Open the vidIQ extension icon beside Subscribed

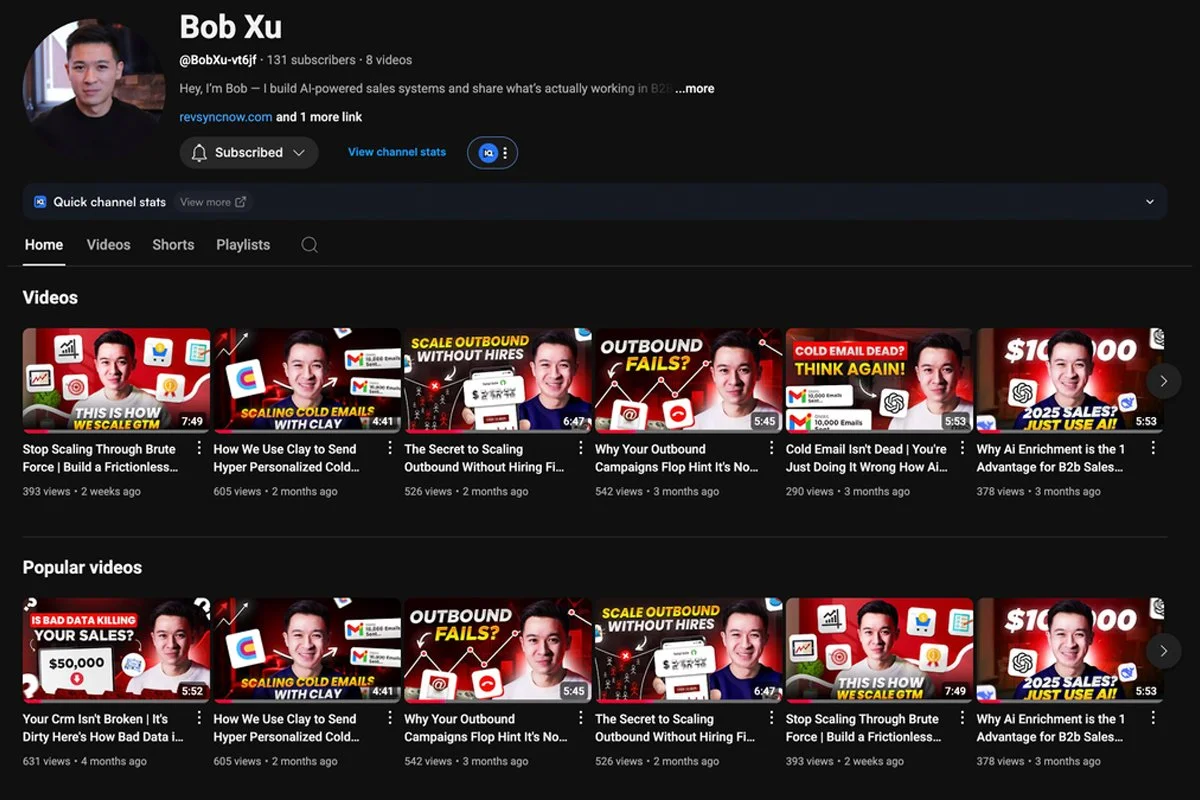point(487,152)
